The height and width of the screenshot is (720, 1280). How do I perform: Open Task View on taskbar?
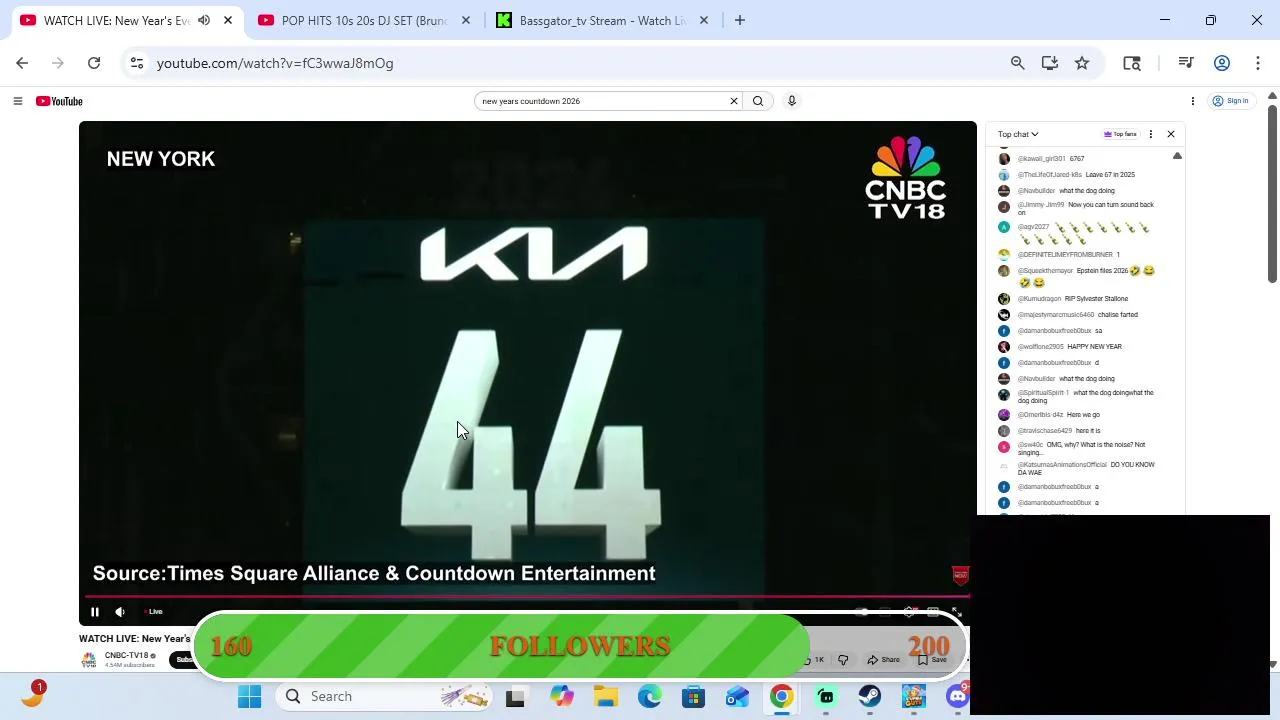click(x=515, y=696)
